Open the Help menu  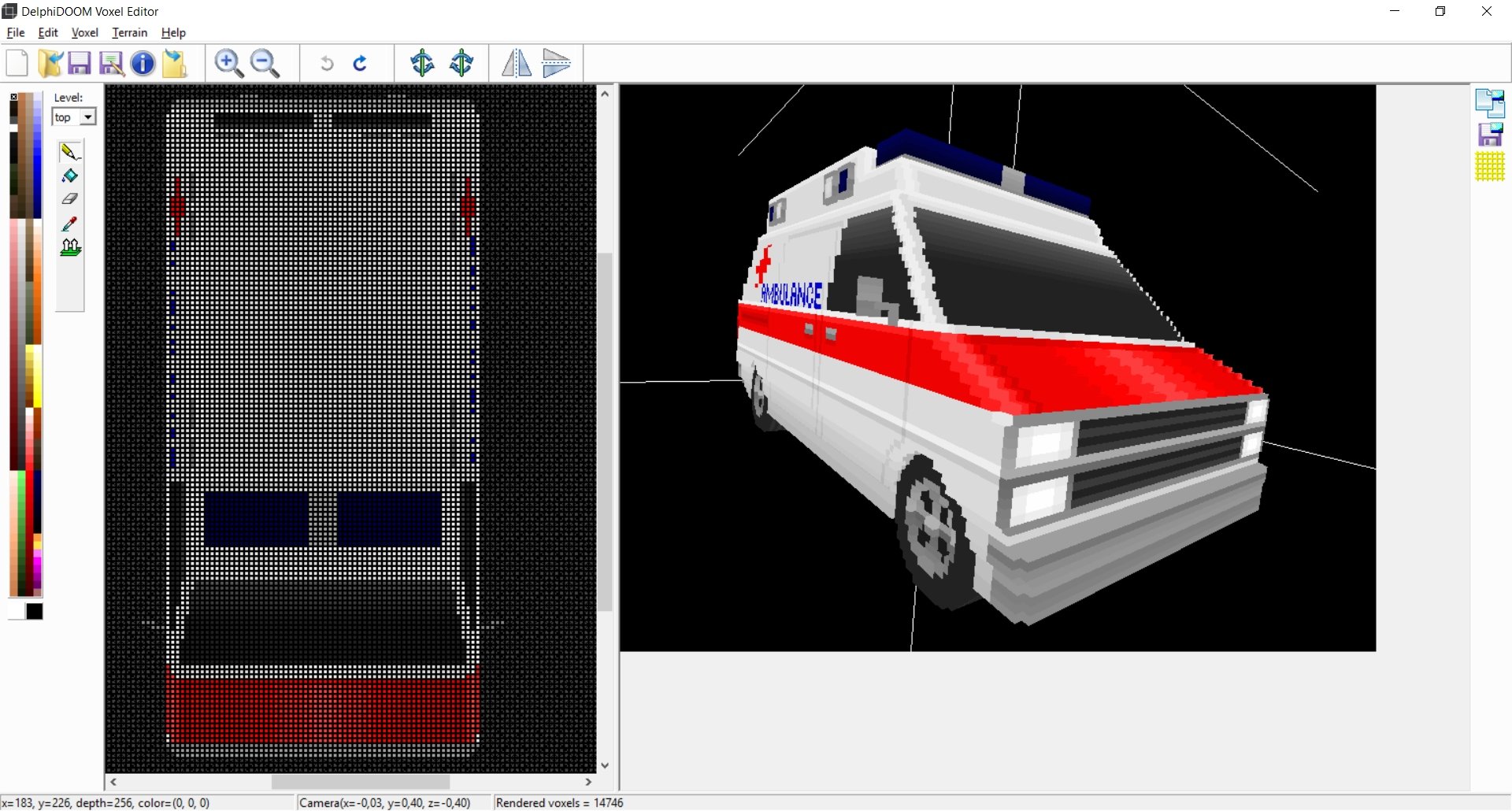tap(173, 32)
